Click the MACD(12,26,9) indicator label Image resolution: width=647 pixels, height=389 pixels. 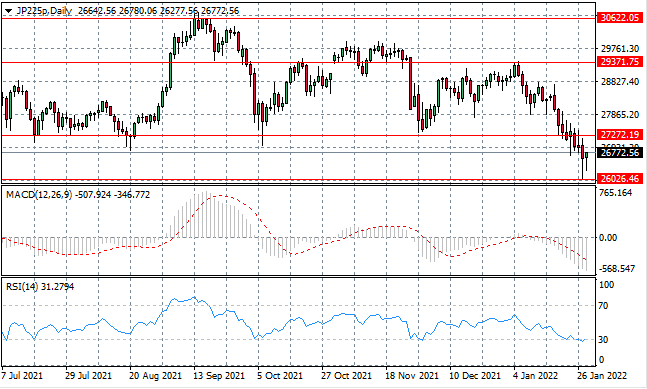pyautogui.click(x=39, y=194)
